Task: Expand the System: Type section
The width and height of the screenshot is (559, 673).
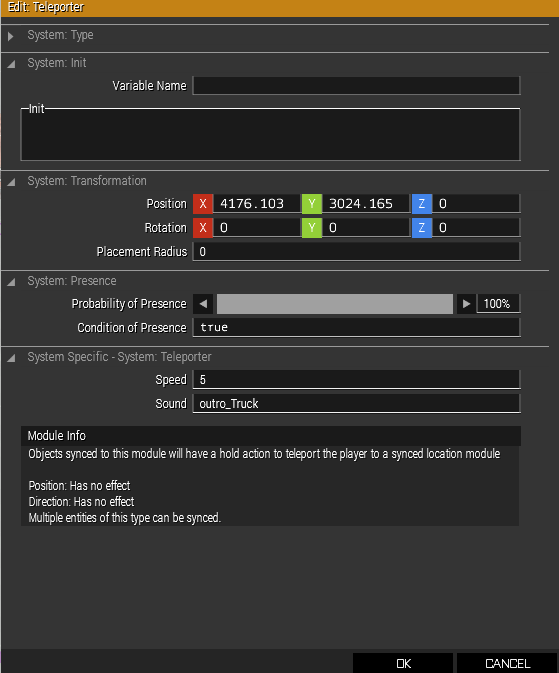Action: click(11, 36)
